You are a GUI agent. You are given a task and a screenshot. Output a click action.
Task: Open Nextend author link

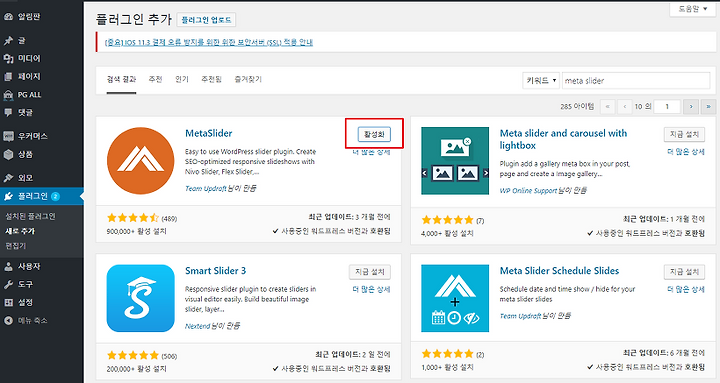197,326
